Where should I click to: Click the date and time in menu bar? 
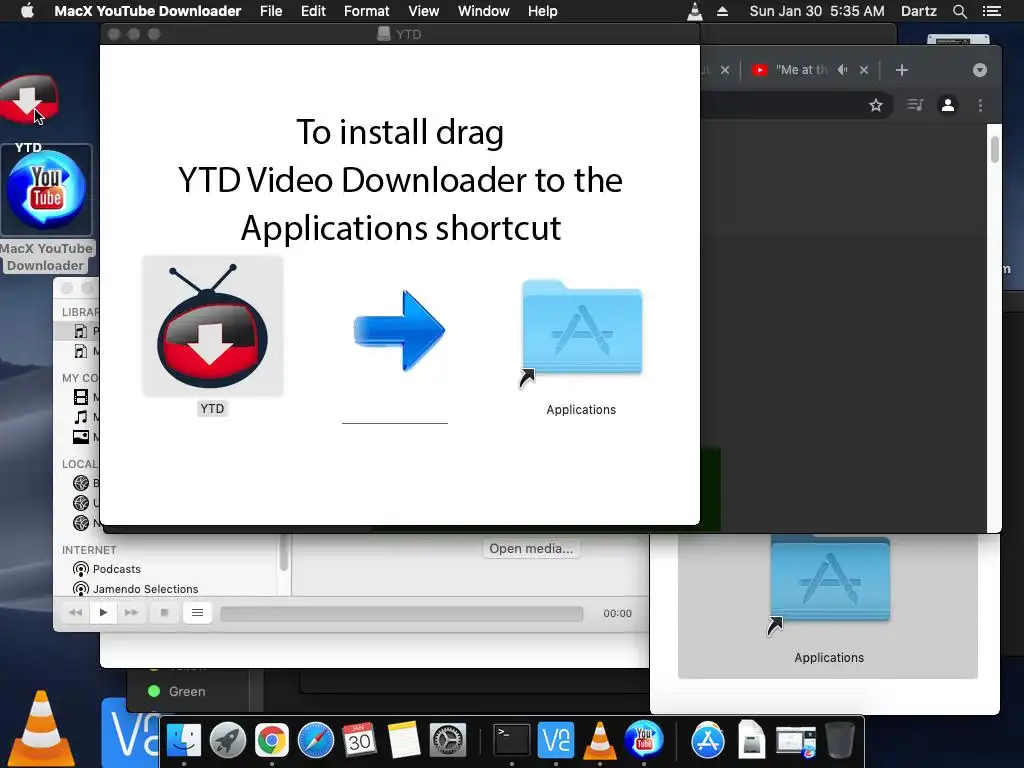pos(817,11)
